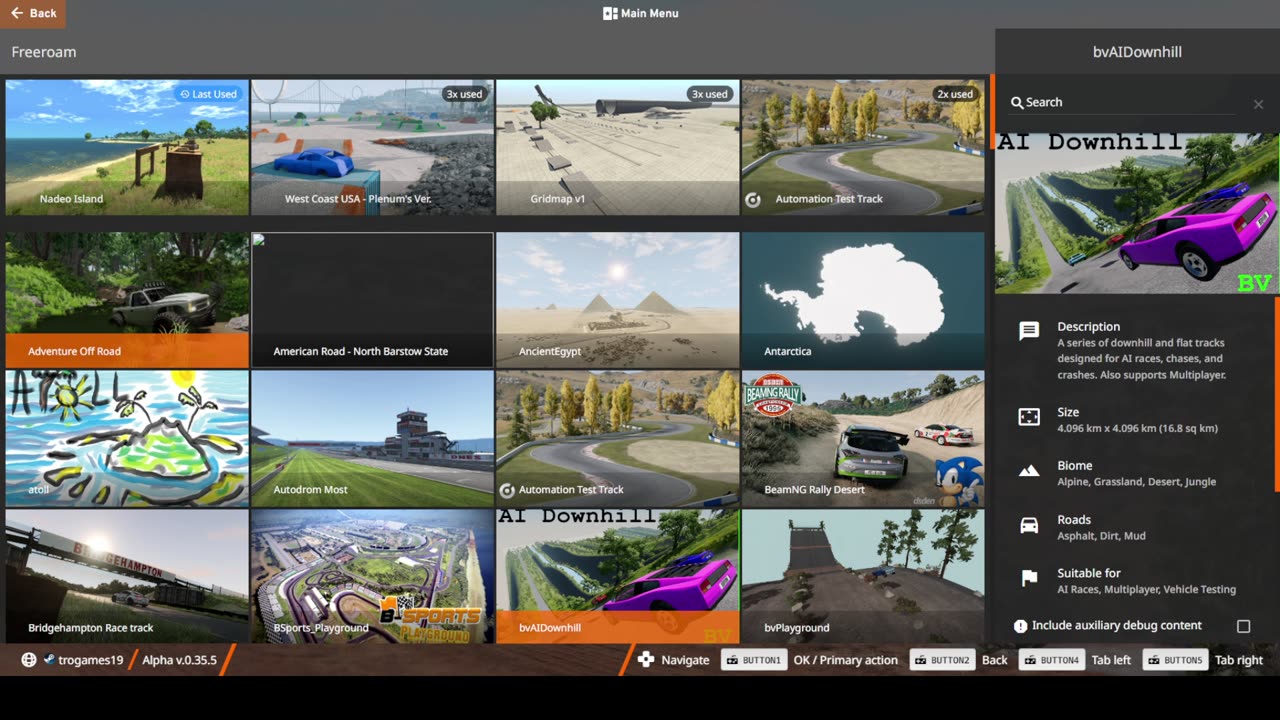The image size is (1280, 720).
Task: Click the Alpine, Grassland, Desert, Jungle text
Action: click(x=1136, y=482)
